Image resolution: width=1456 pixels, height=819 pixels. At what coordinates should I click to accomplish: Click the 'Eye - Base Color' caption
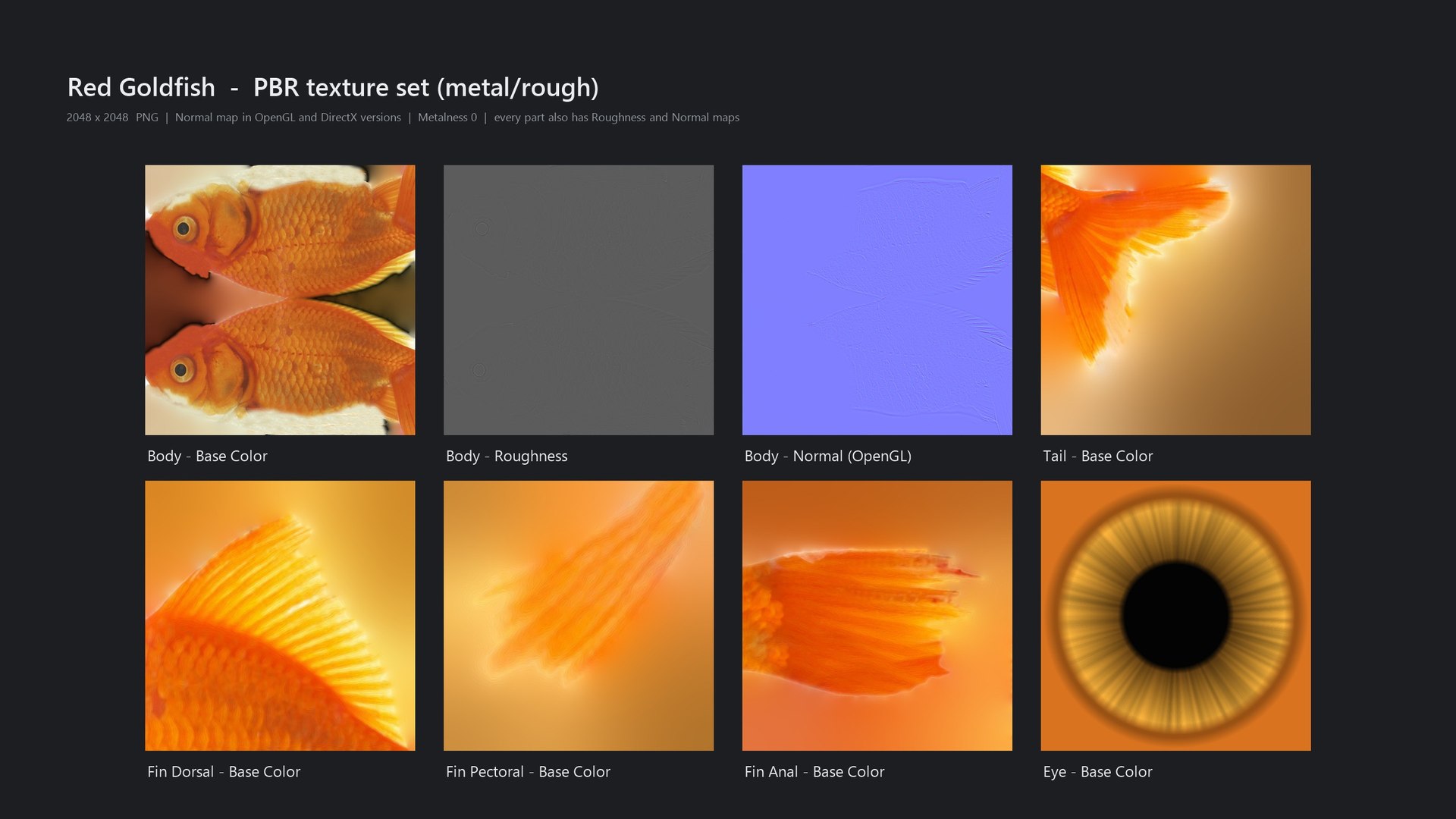pyautogui.click(x=1097, y=771)
